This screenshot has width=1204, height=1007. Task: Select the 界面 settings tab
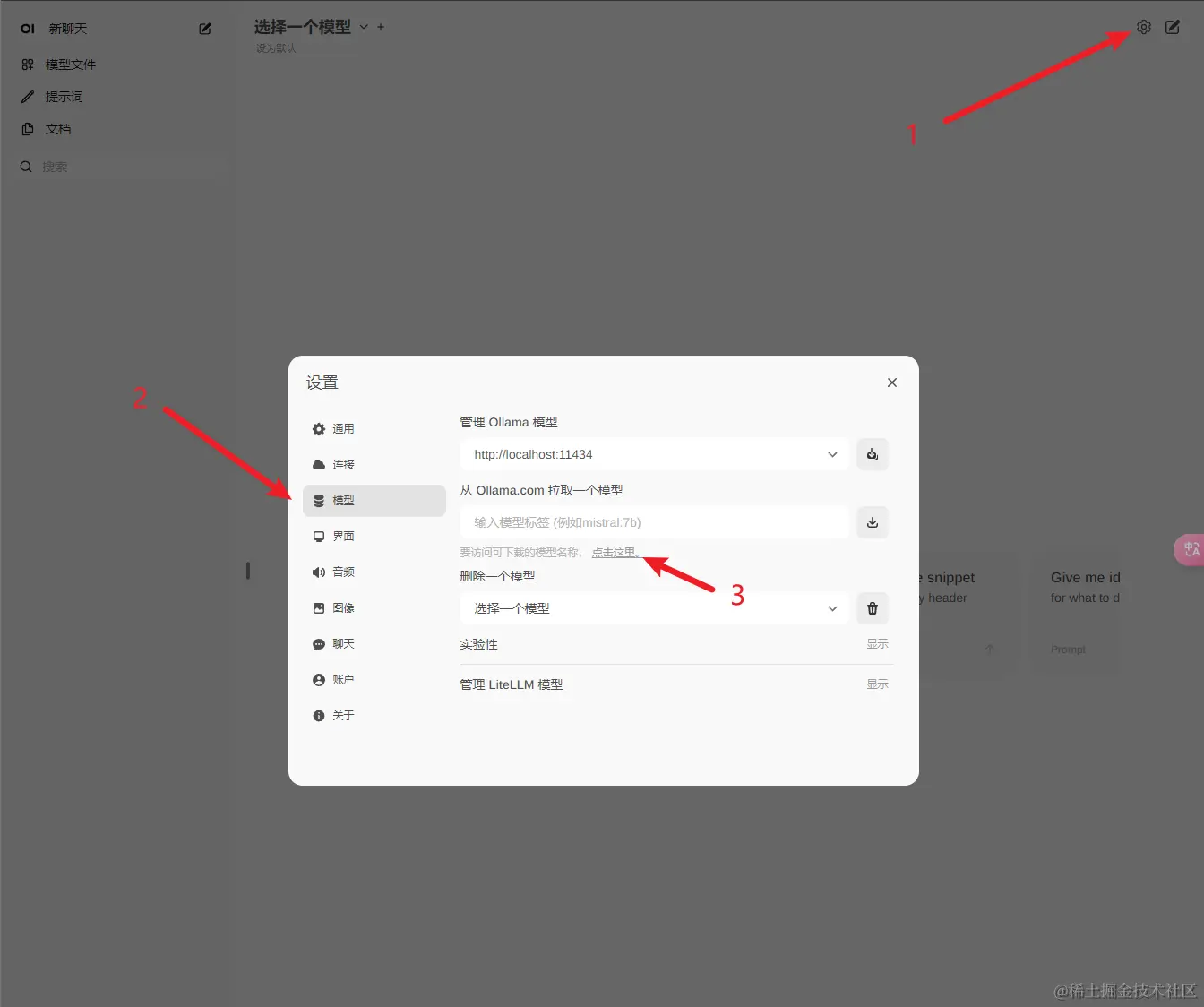[374, 537]
